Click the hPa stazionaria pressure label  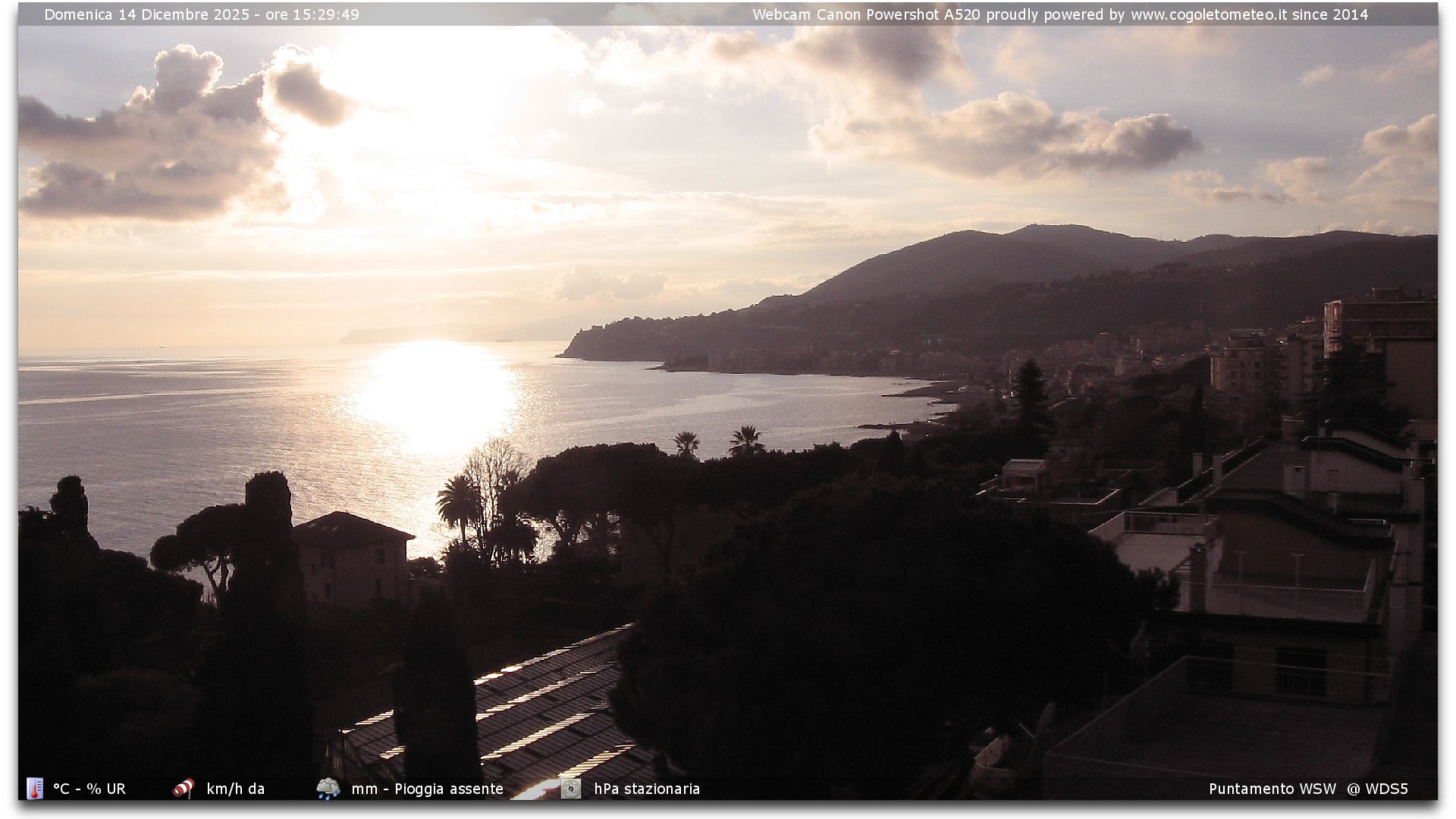(x=646, y=789)
